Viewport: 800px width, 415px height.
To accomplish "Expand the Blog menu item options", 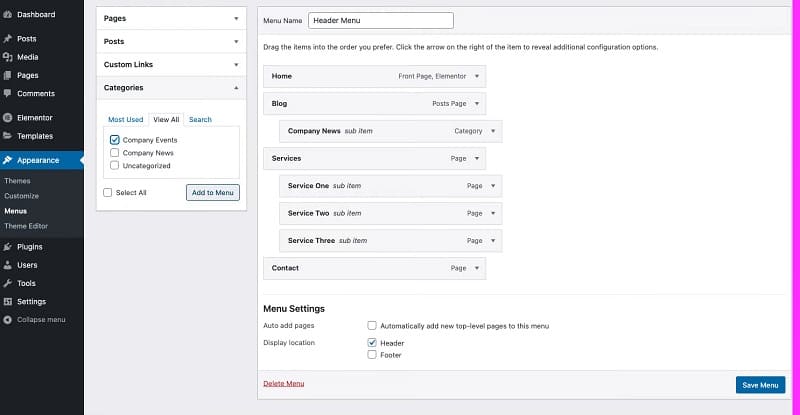I will click(x=477, y=104).
